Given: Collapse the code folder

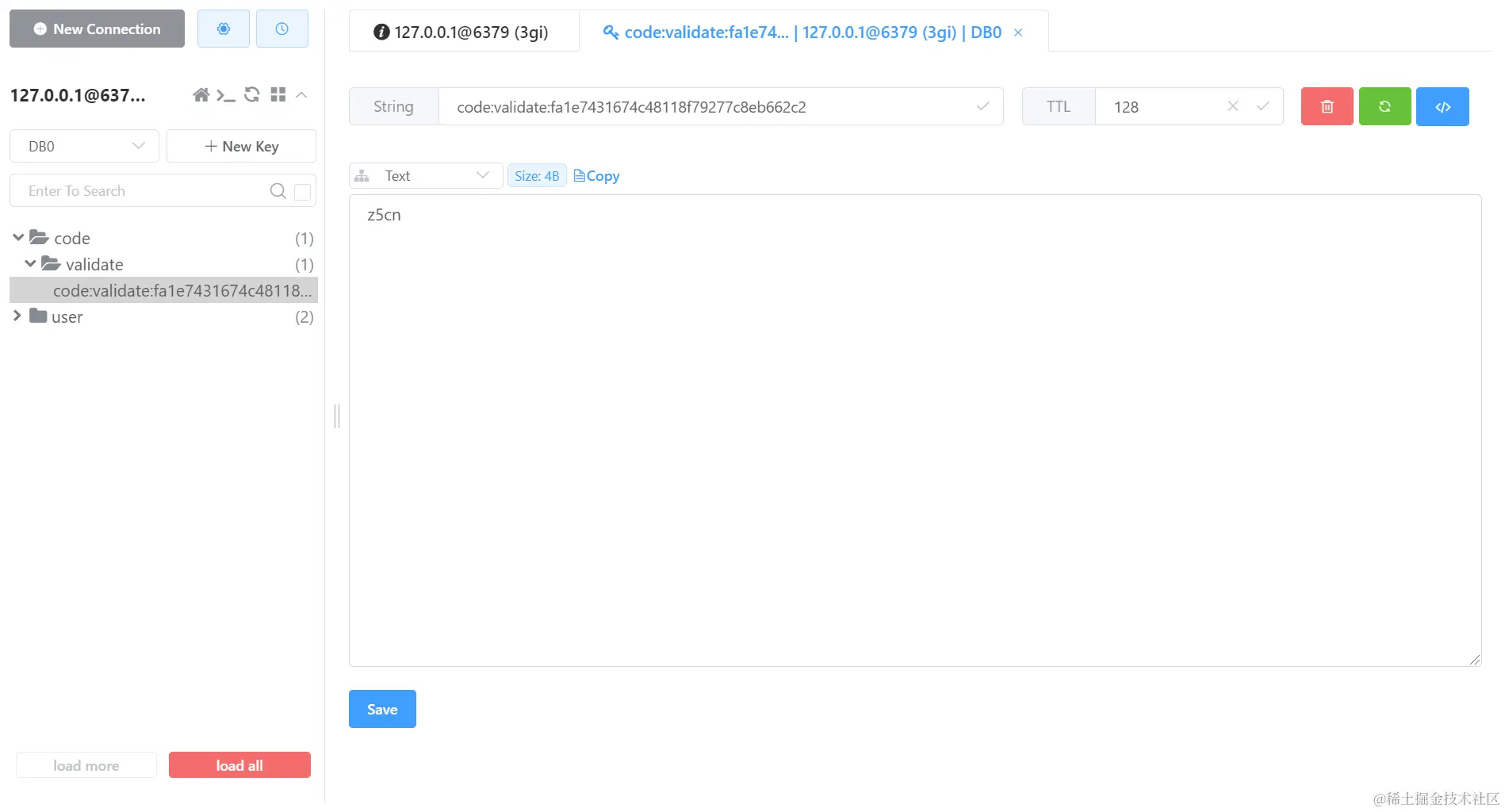Looking at the screenshot, I should (x=17, y=237).
